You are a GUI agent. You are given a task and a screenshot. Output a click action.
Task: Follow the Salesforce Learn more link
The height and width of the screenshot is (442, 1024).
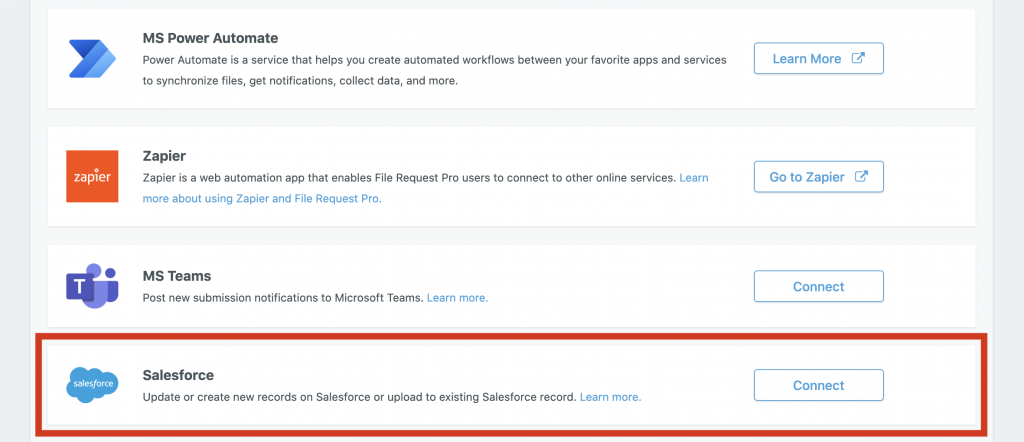(611, 396)
